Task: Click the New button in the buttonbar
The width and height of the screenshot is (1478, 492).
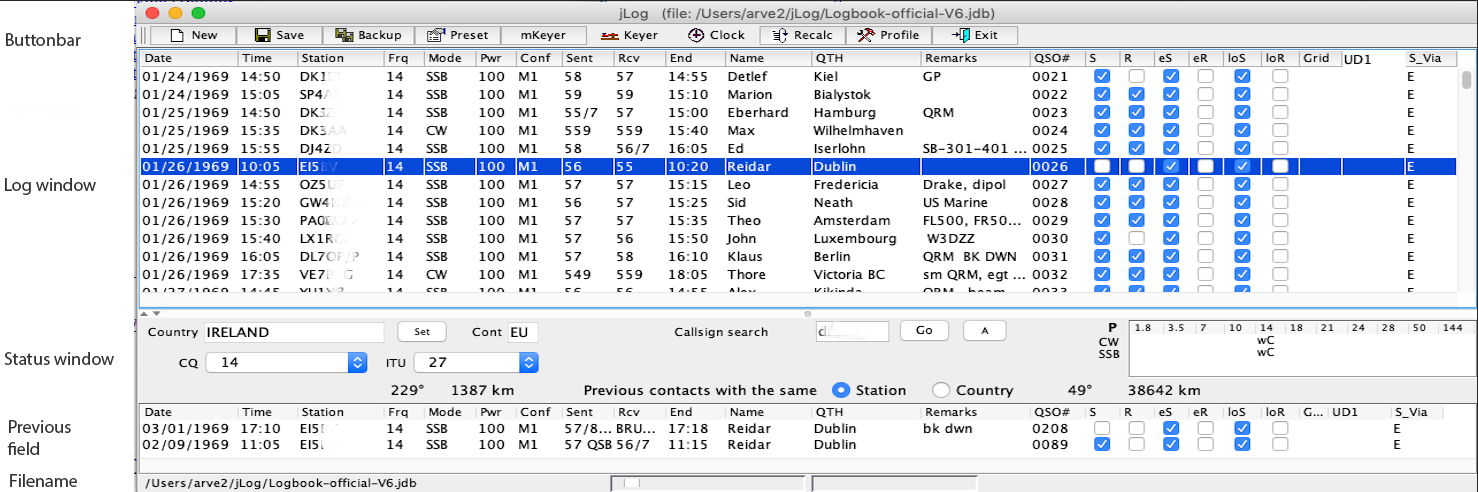Action: (x=193, y=35)
